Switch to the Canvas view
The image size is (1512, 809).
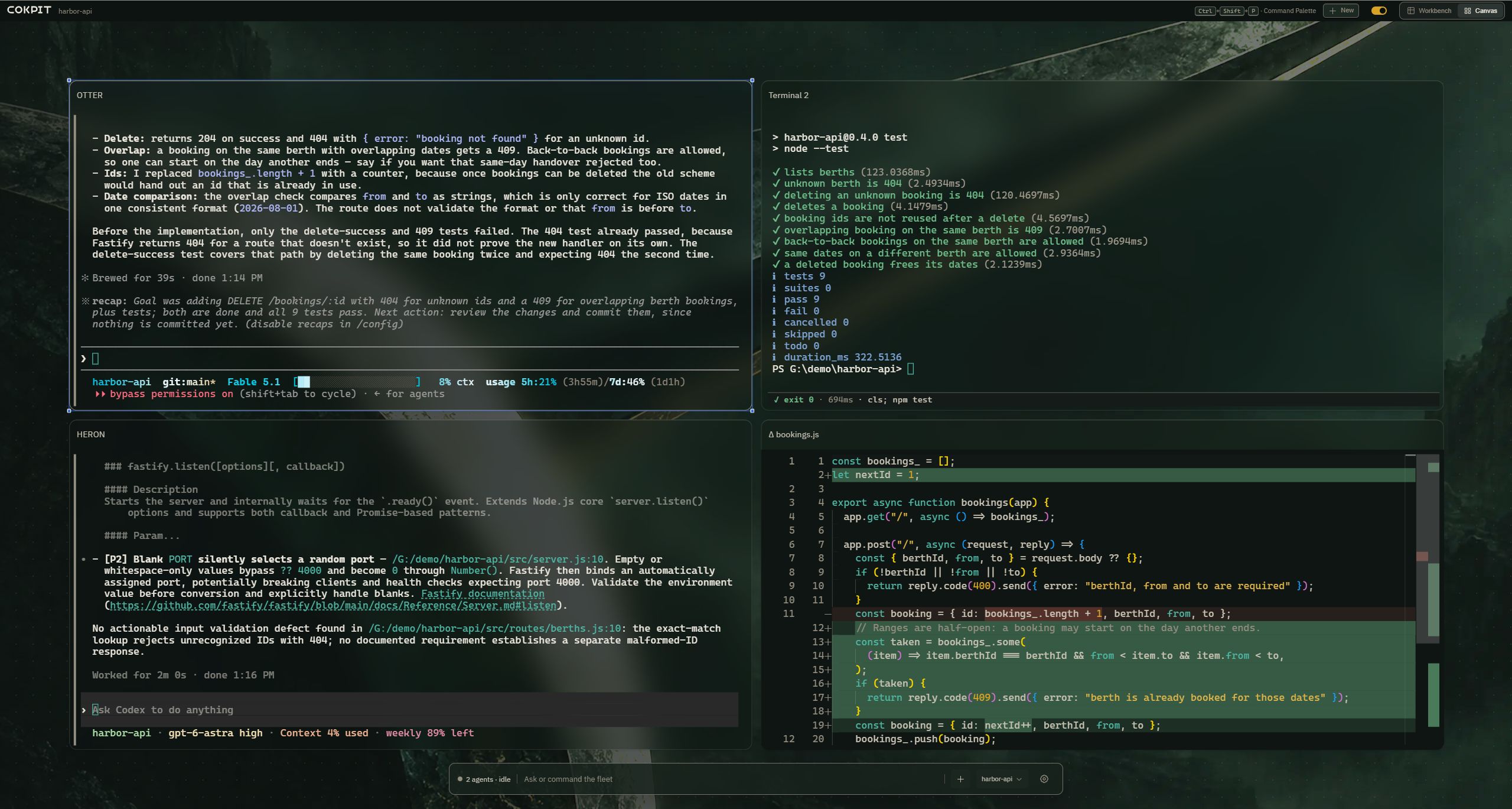pos(1480,11)
